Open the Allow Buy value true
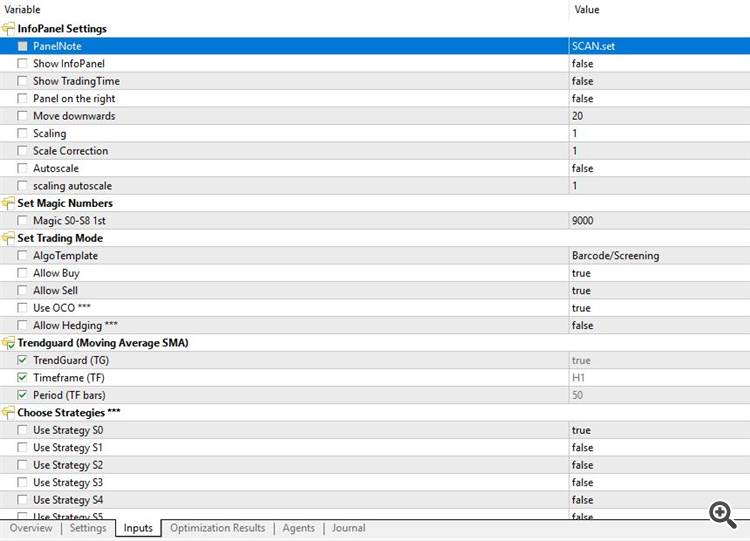This screenshot has height=541, width=750. point(581,273)
